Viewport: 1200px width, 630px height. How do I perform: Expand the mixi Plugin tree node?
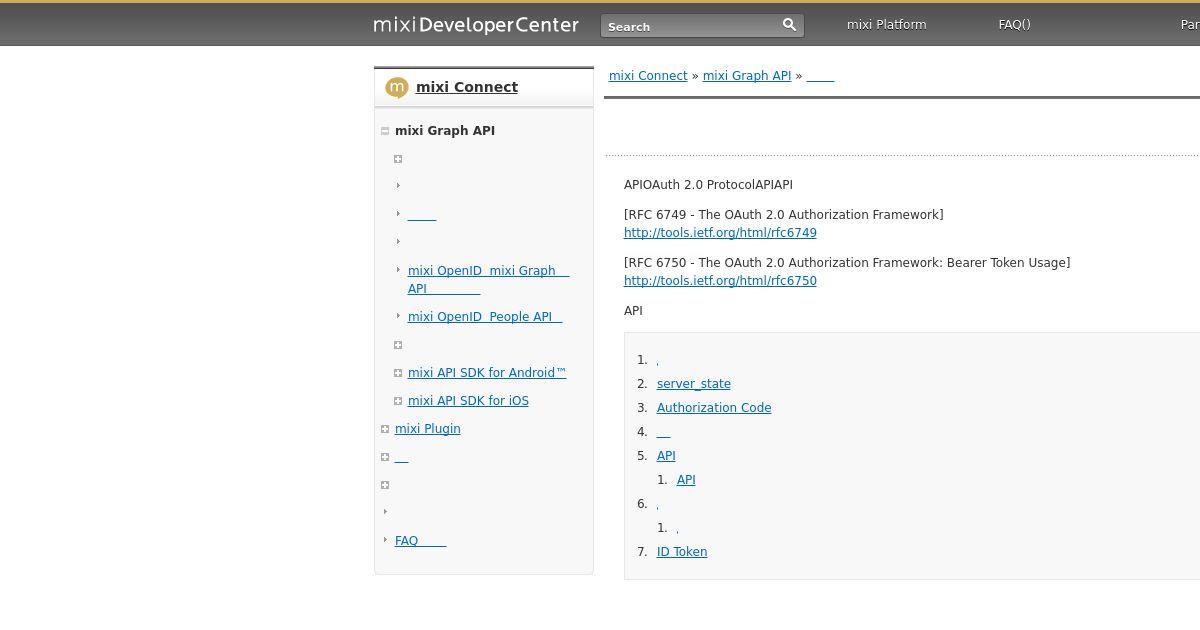pos(385,429)
